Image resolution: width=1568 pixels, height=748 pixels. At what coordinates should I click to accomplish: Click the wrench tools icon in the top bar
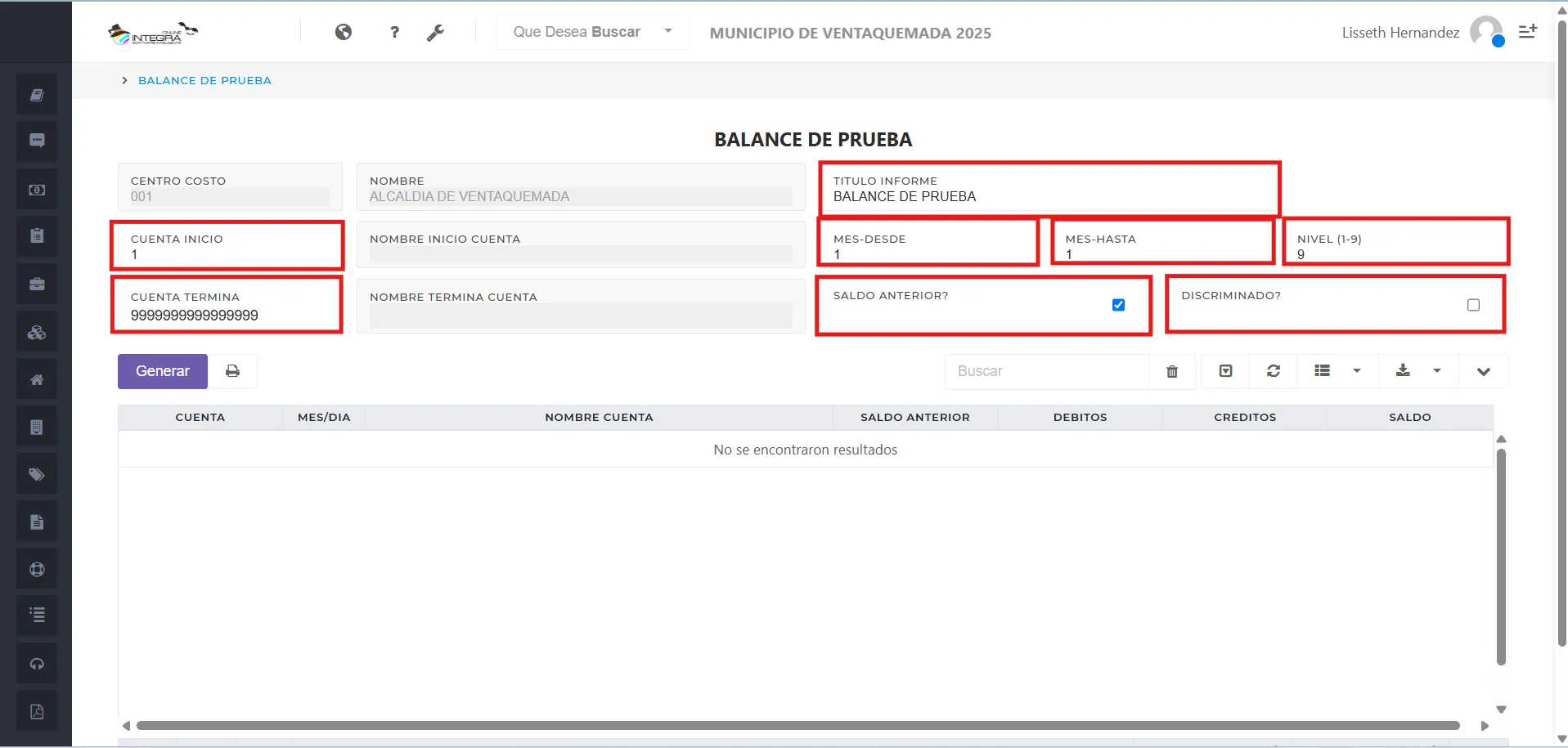tap(437, 32)
